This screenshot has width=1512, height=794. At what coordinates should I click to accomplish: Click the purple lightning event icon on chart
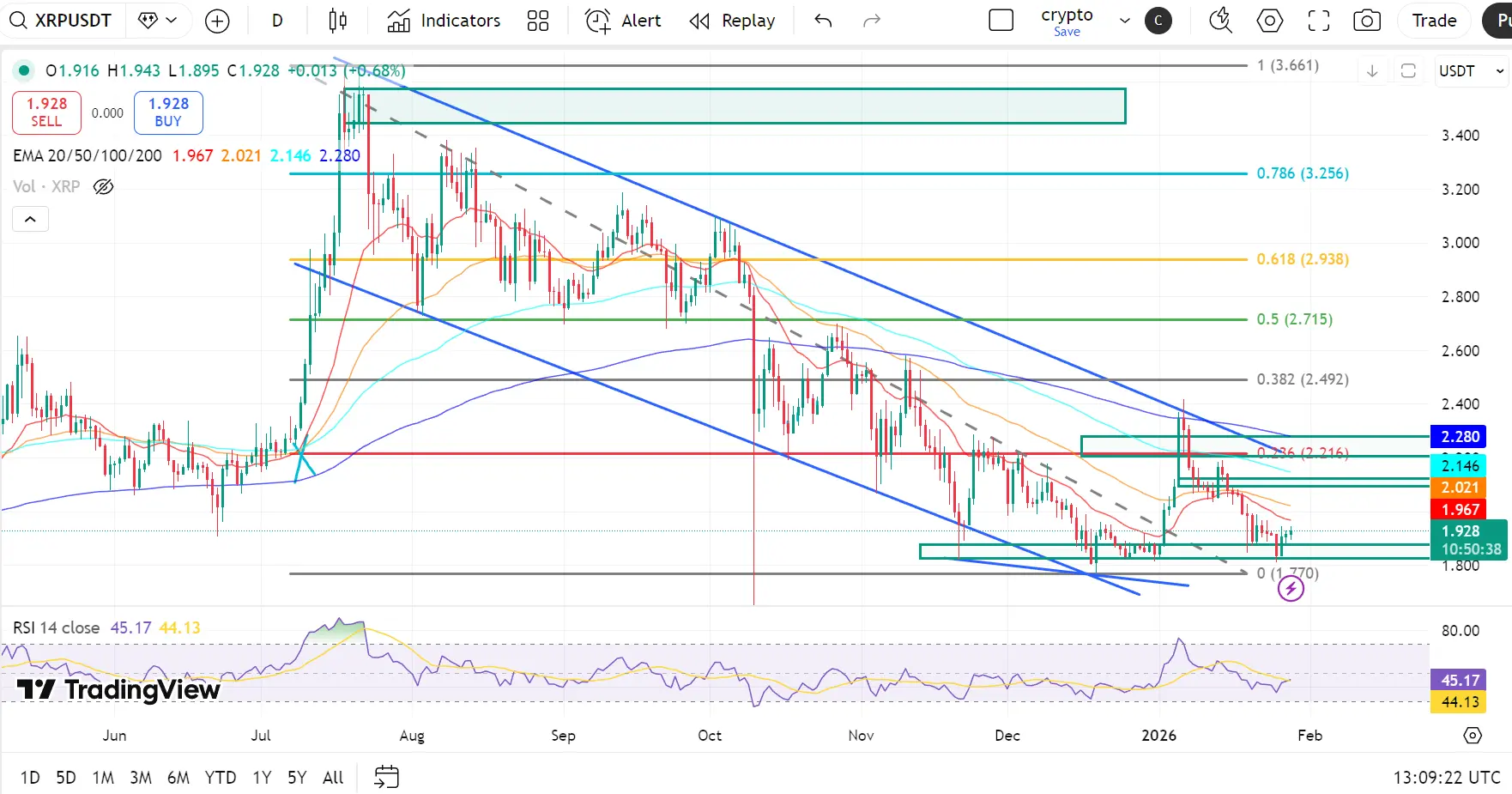[x=1291, y=588]
